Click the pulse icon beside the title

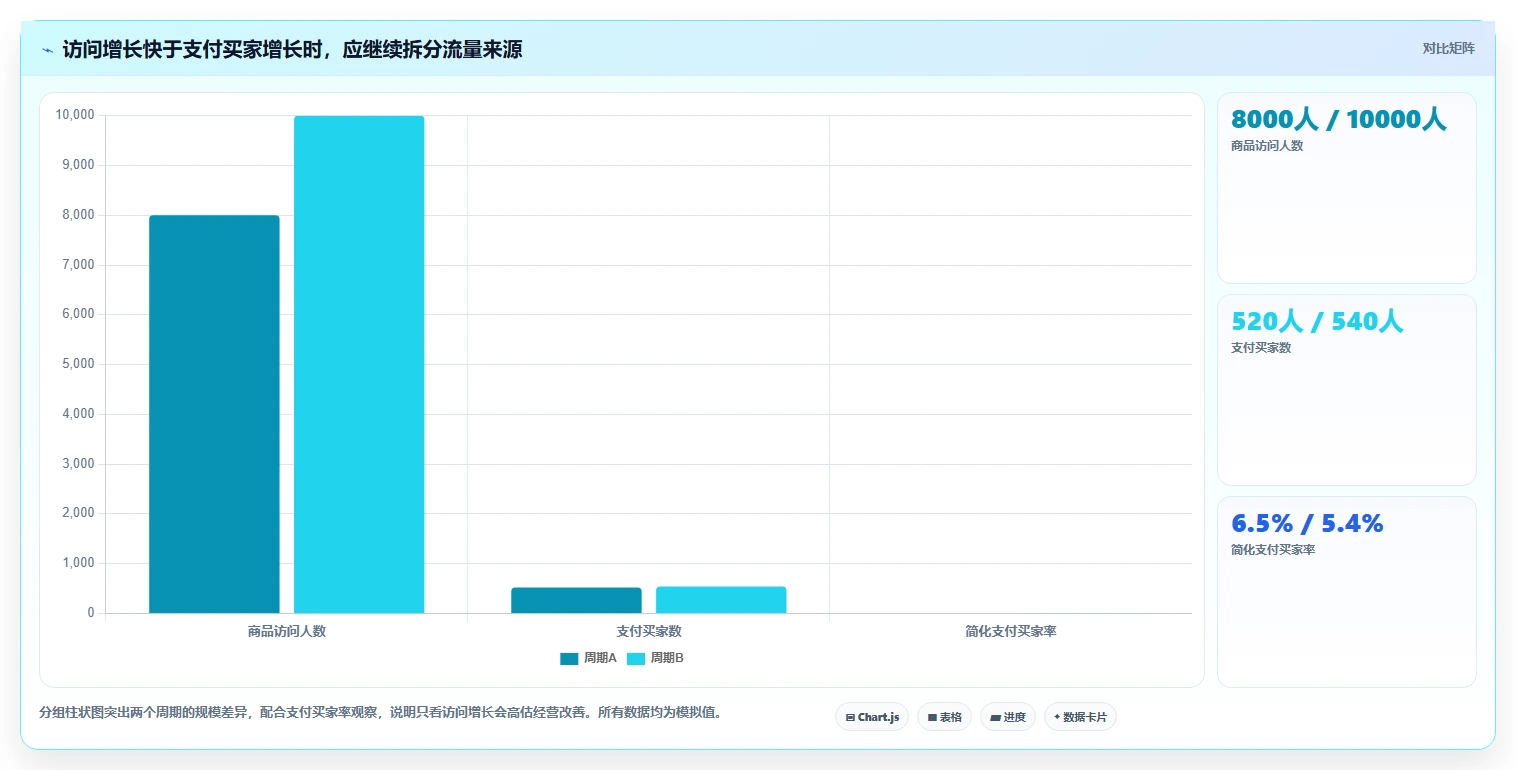coord(47,50)
